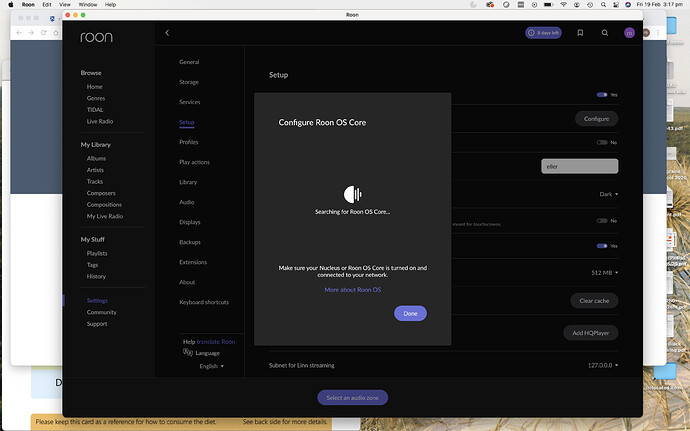
Task: Click the Configure button
Action: pos(596,119)
